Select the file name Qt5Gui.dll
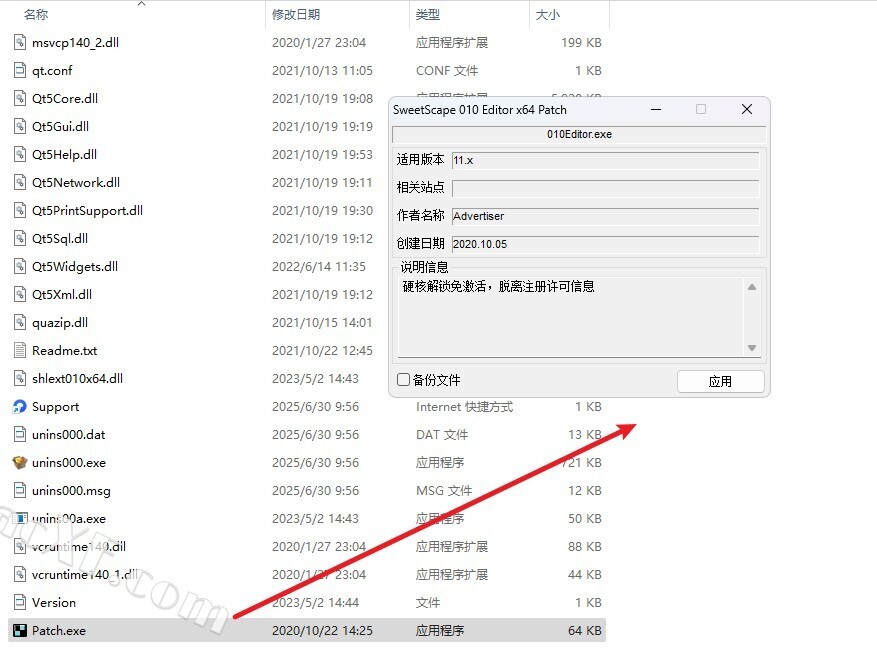Image resolution: width=877 pixels, height=656 pixels. (60, 127)
